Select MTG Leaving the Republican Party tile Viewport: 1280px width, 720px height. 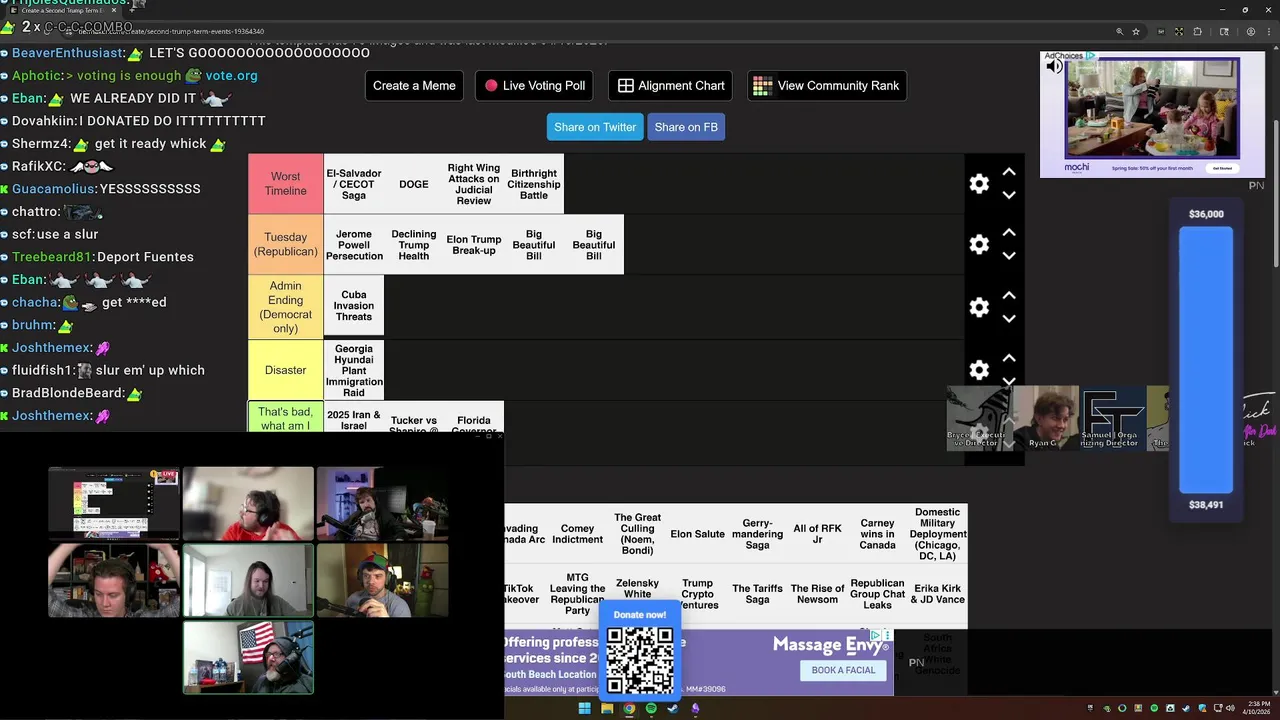click(577, 594)
